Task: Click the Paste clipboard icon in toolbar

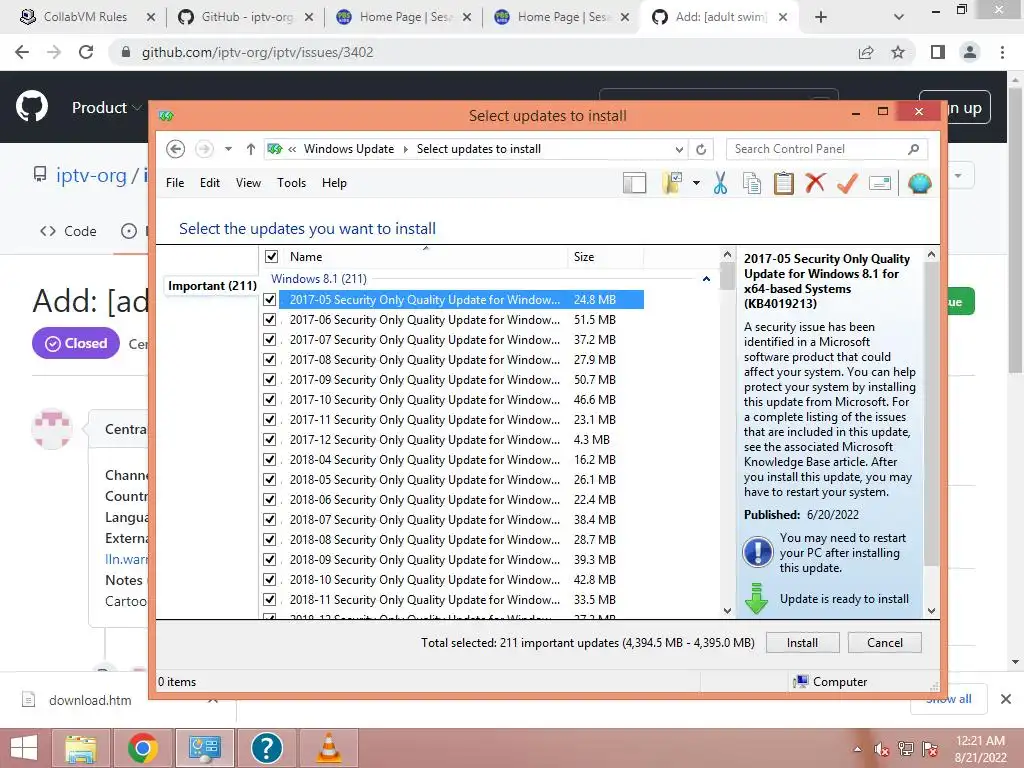Action: 784,184
